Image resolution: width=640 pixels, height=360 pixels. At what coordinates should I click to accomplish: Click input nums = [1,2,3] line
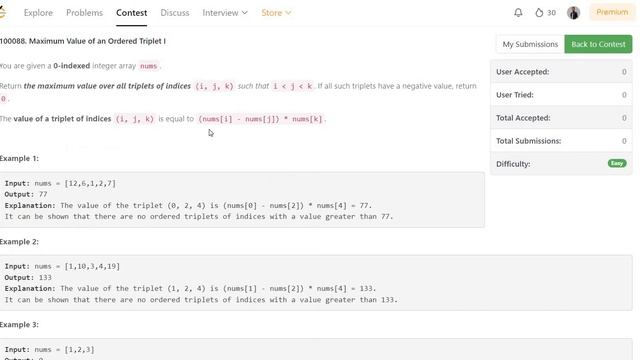(49, 349)
